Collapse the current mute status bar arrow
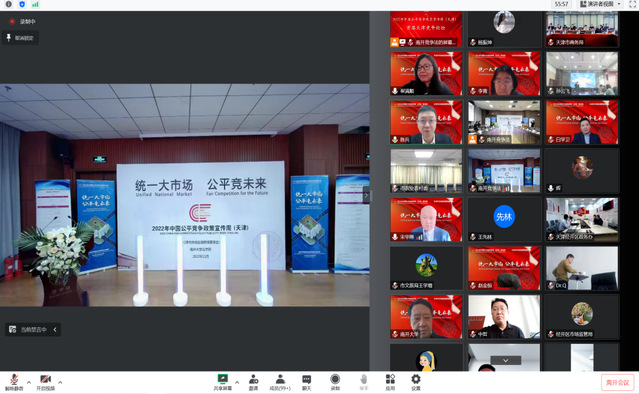Viewport: 639px width, 394px height. pos(55,329)
